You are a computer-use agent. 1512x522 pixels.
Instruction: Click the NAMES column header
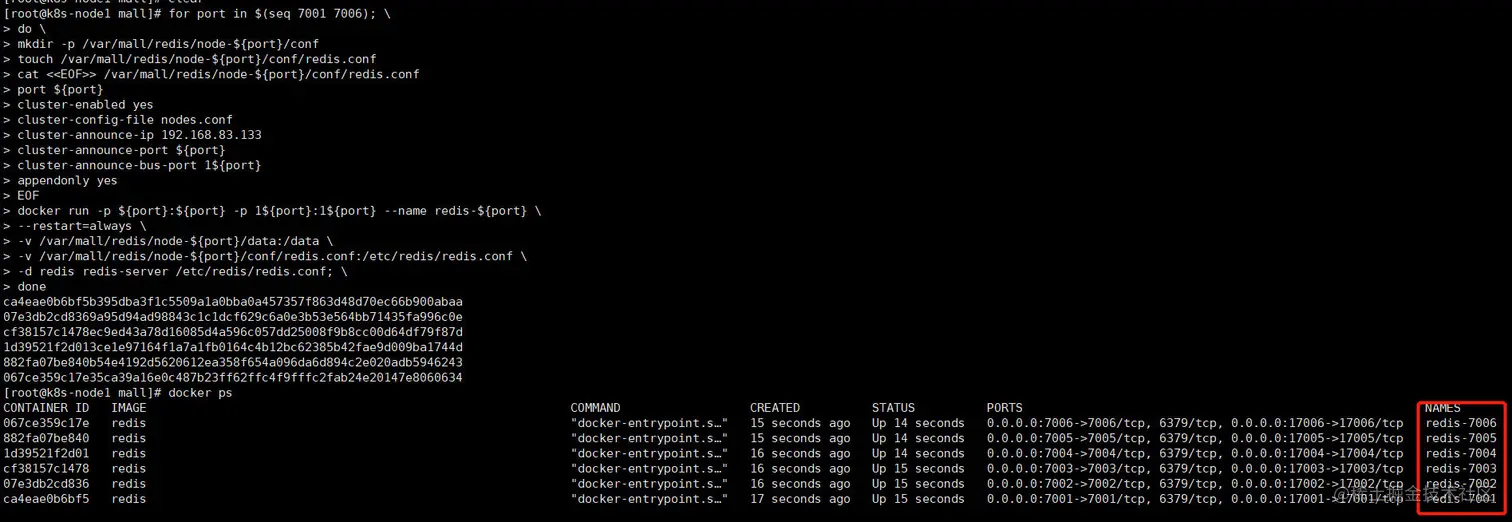pyautogui.click(x=1443, y=408)
